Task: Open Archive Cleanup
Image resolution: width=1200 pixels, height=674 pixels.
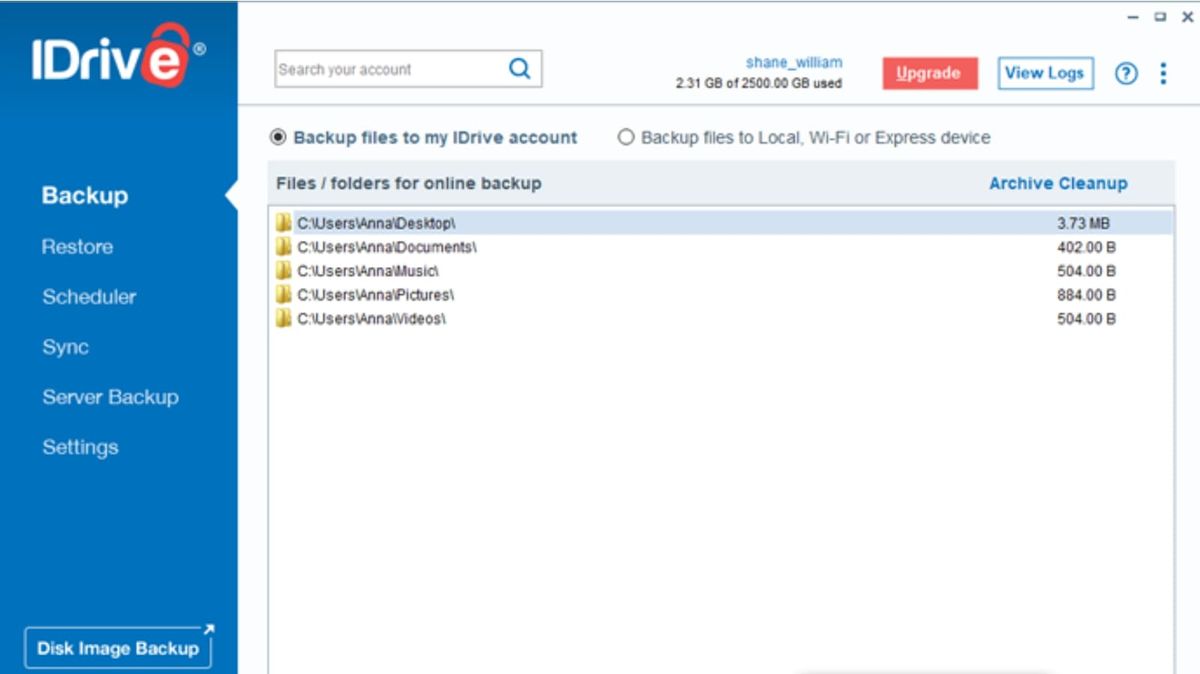Action: [x=1058, y=183]
